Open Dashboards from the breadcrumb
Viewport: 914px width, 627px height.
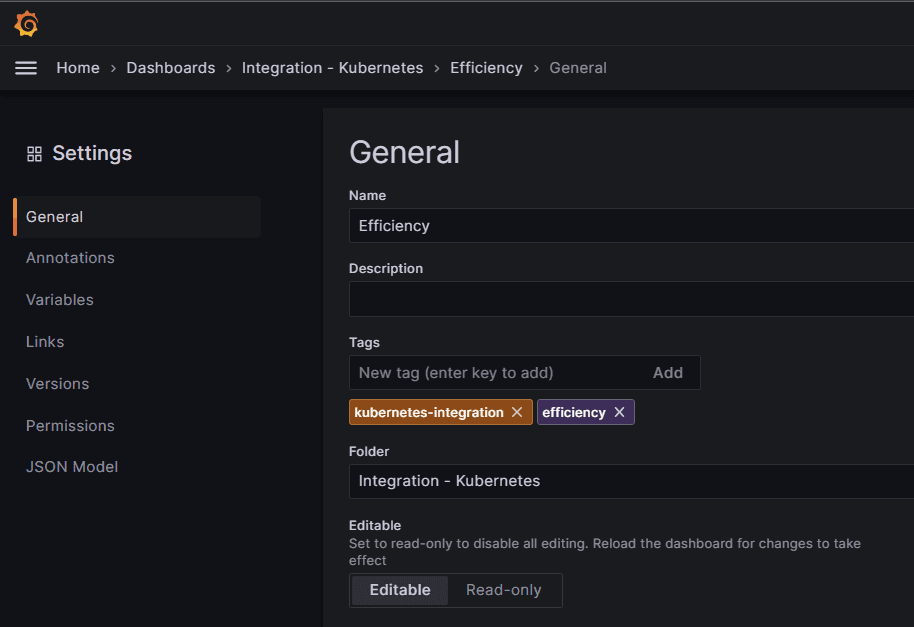tap(170, 67)
